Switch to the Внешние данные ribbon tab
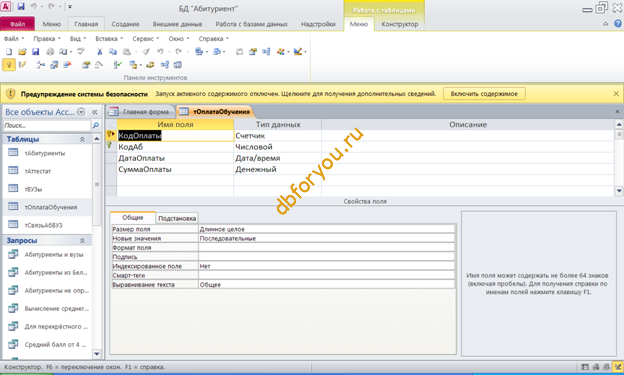 point(177,24)
